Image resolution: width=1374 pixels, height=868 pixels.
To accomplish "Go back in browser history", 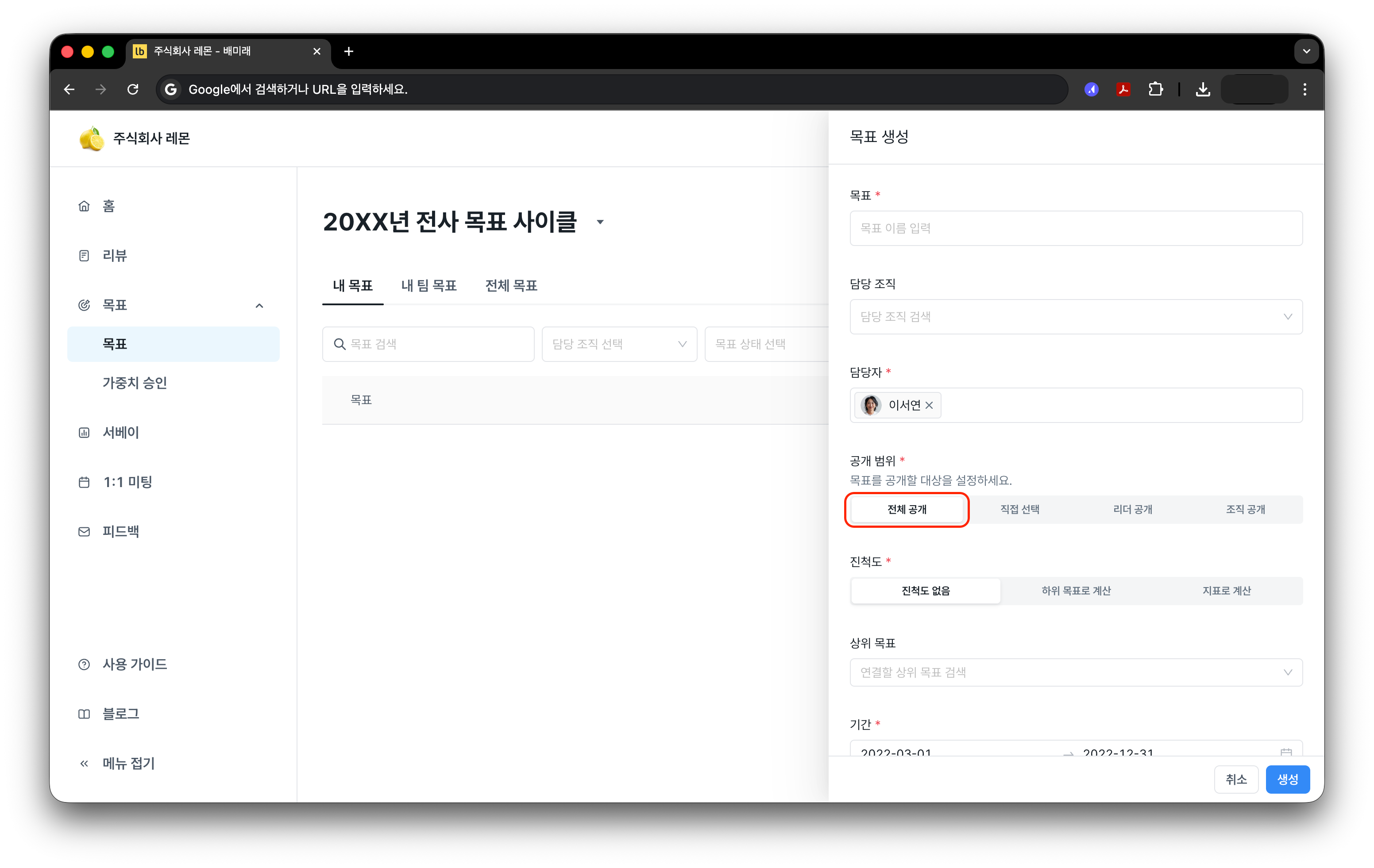I will (69, 89).
